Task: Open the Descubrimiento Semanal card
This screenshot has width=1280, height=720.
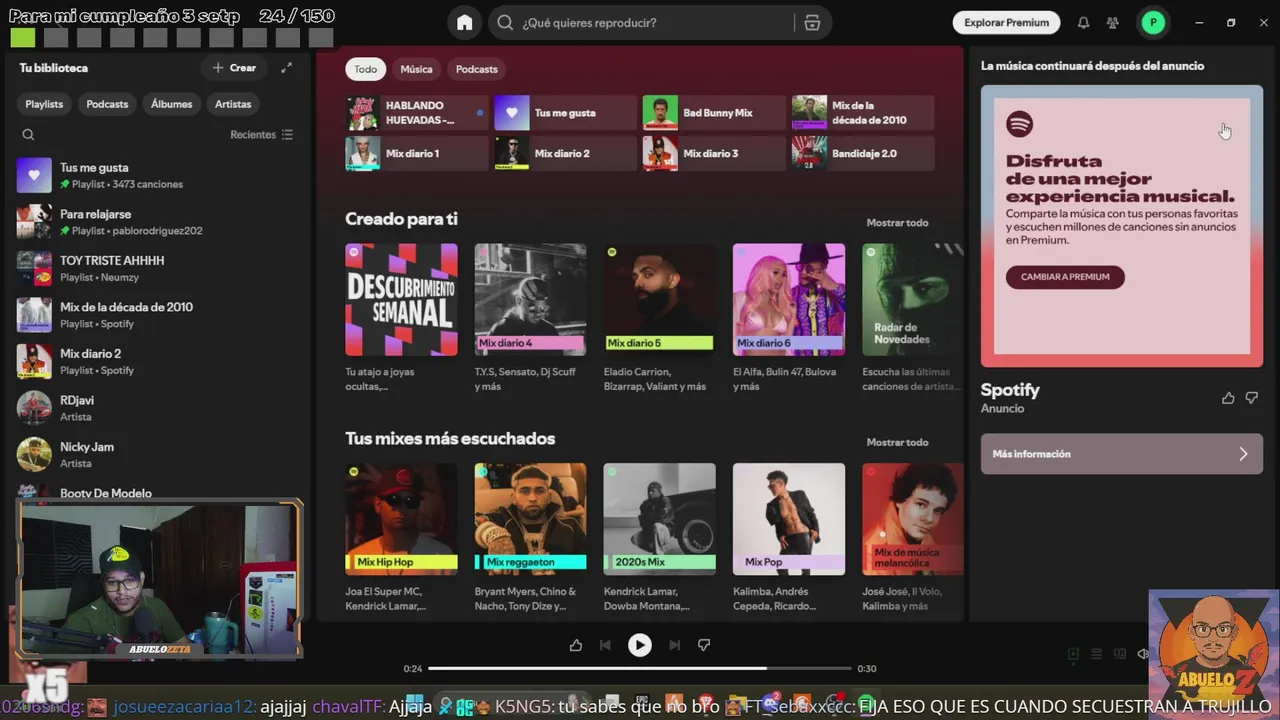Action: pos(401,319)
